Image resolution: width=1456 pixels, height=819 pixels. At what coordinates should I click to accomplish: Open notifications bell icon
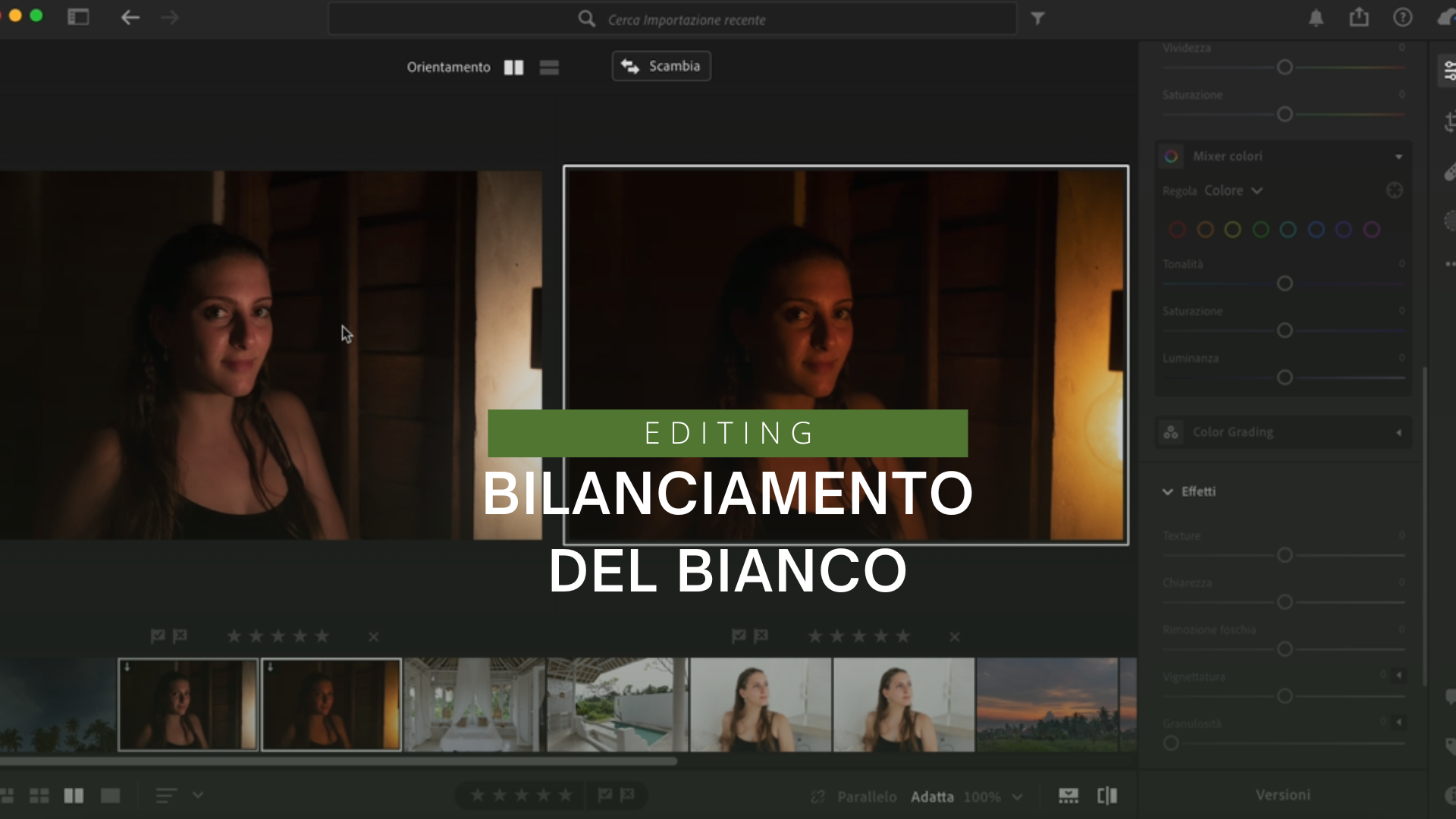1316,18
